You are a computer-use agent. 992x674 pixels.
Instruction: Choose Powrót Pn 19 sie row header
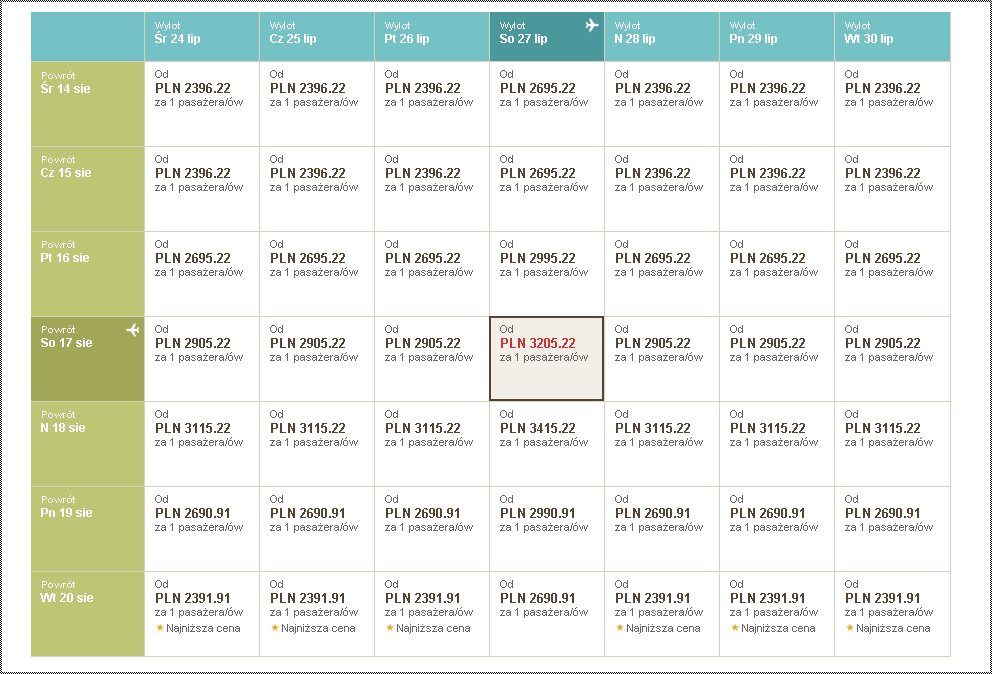click(88, 529)
